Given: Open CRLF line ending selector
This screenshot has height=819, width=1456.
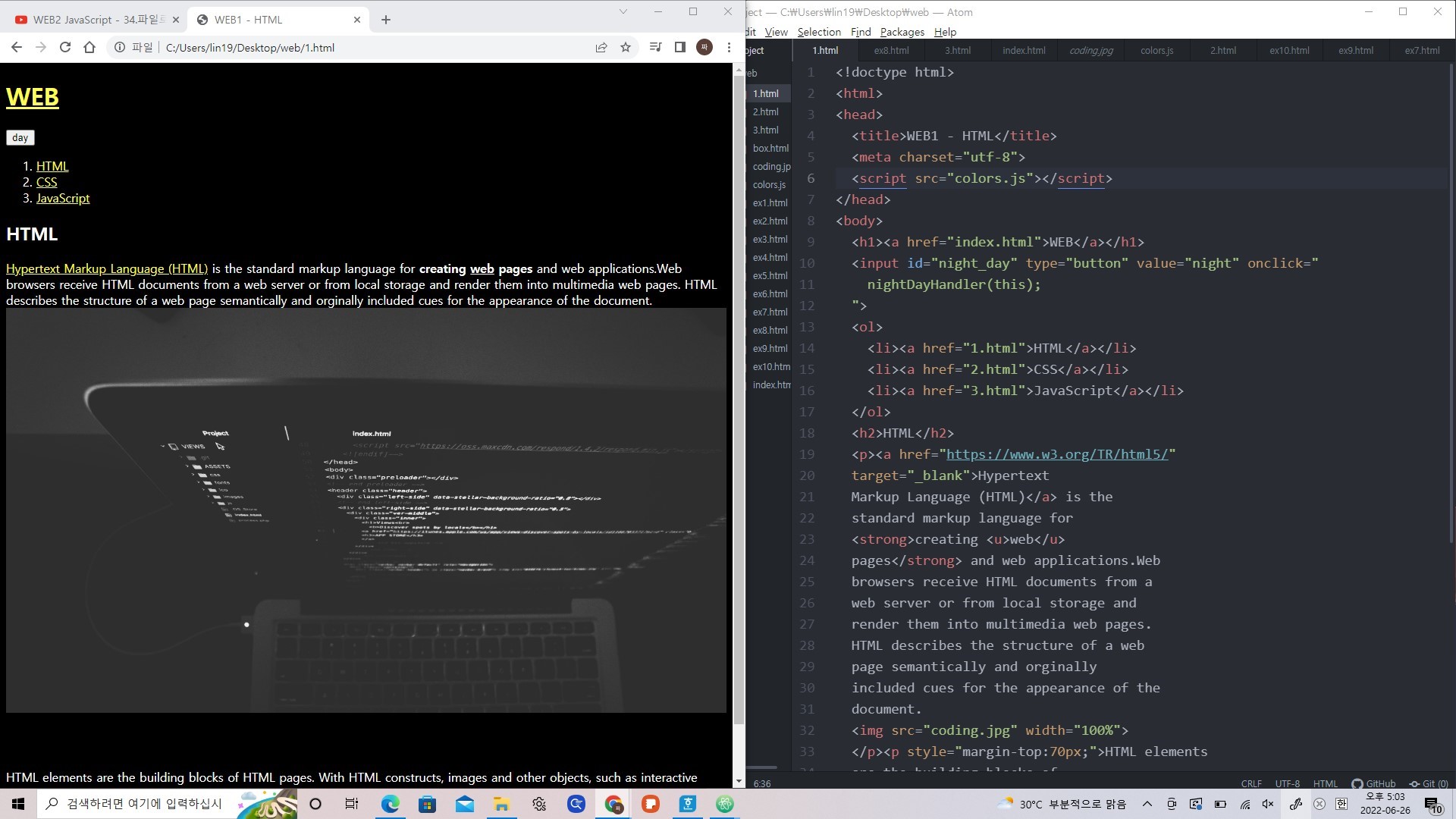Looking at the screenshot, I should click(x=1251, y=783).
